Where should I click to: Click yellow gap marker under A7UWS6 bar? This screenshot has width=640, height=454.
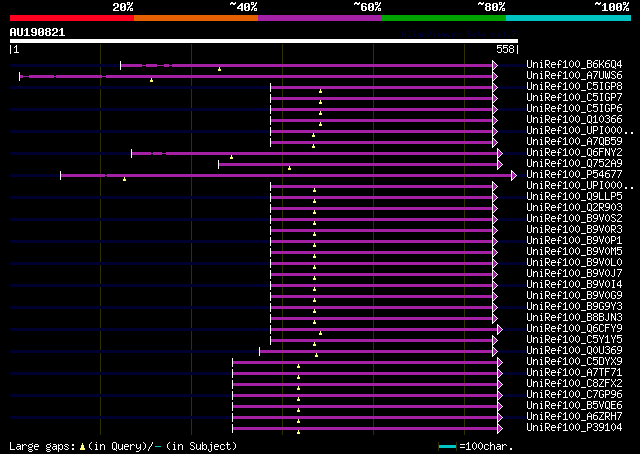pos(151,80)
